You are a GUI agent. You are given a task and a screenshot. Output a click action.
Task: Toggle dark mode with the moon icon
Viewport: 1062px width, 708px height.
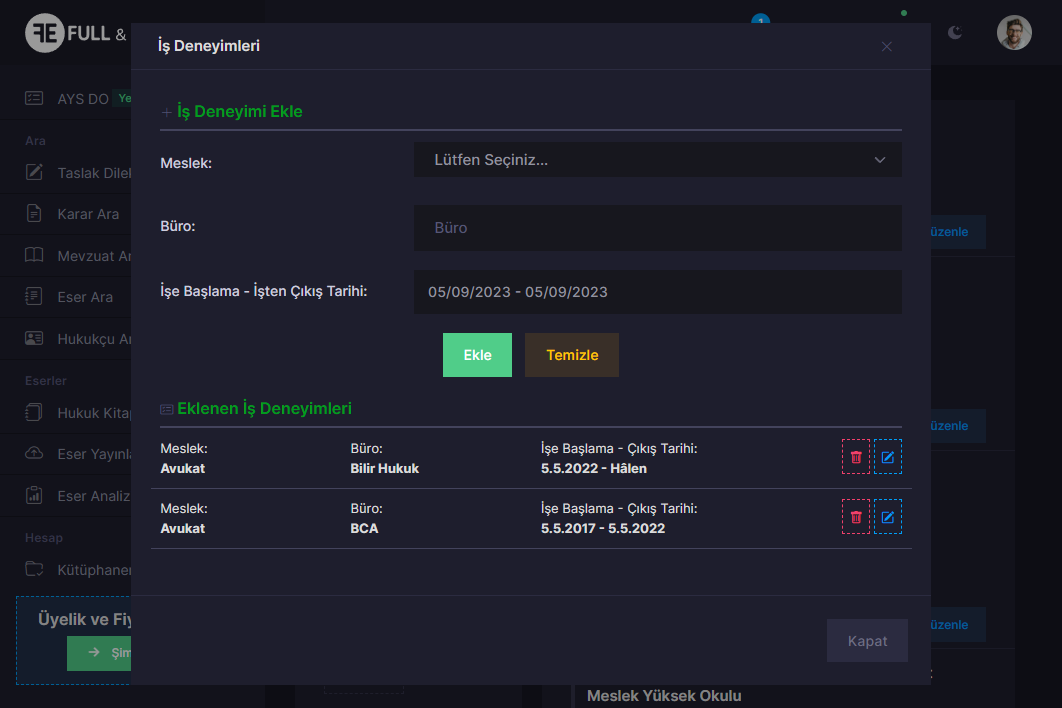pyautogui.click(x=955, y=33)
